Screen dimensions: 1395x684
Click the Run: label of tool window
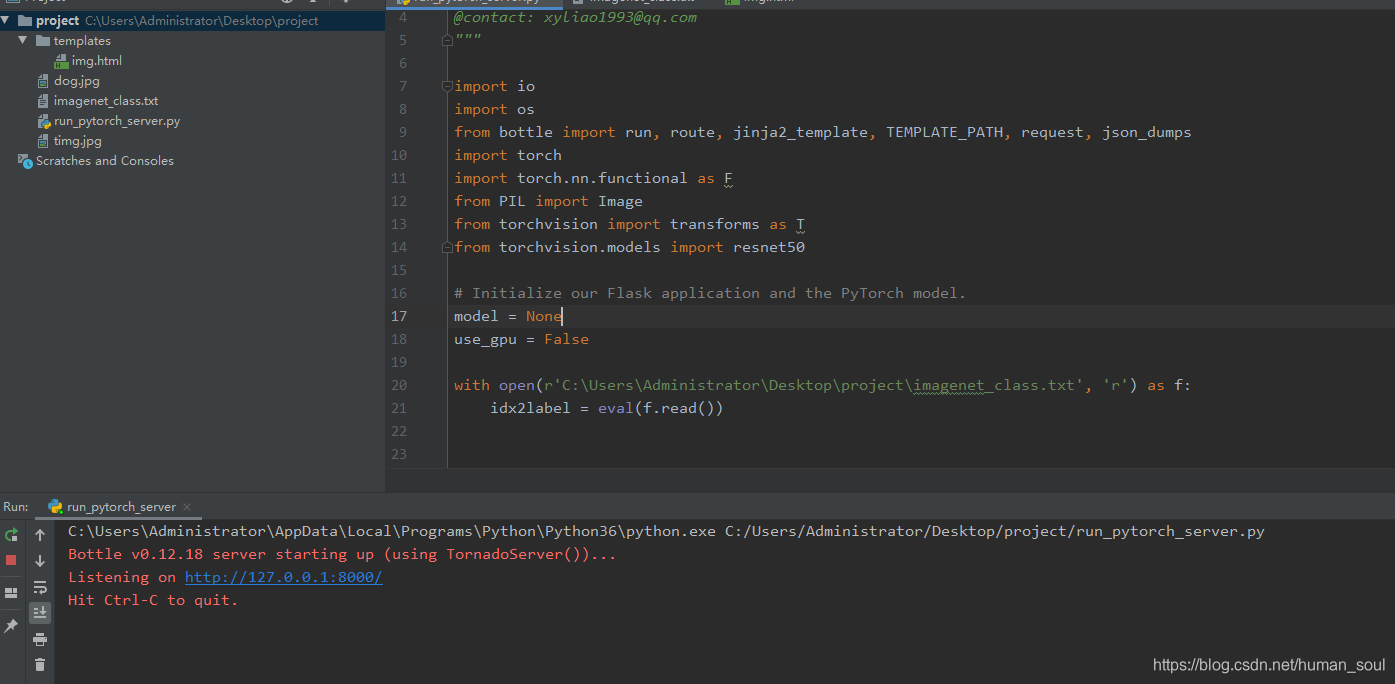(x=16, y=507)
